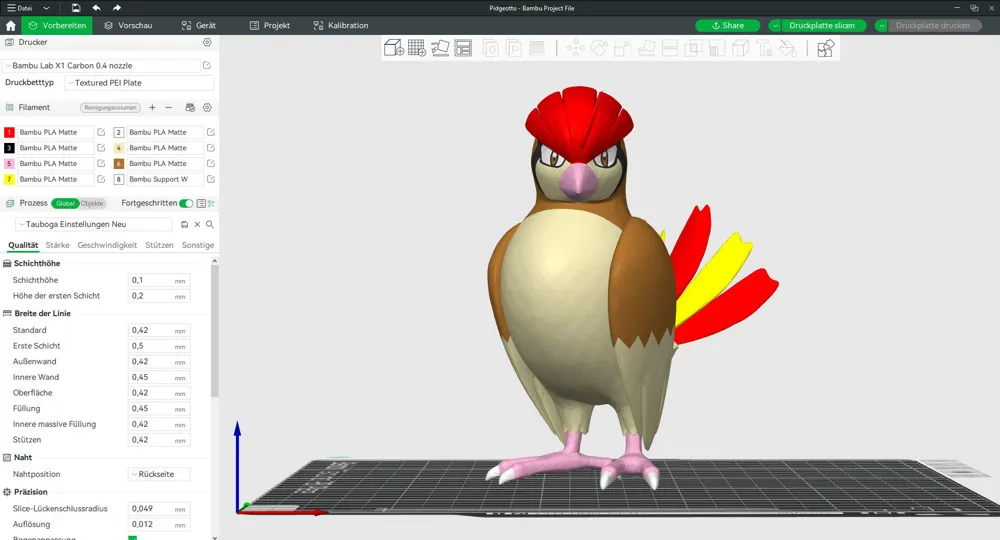Auto-orient the model via toolbar icon

(440, 48)
